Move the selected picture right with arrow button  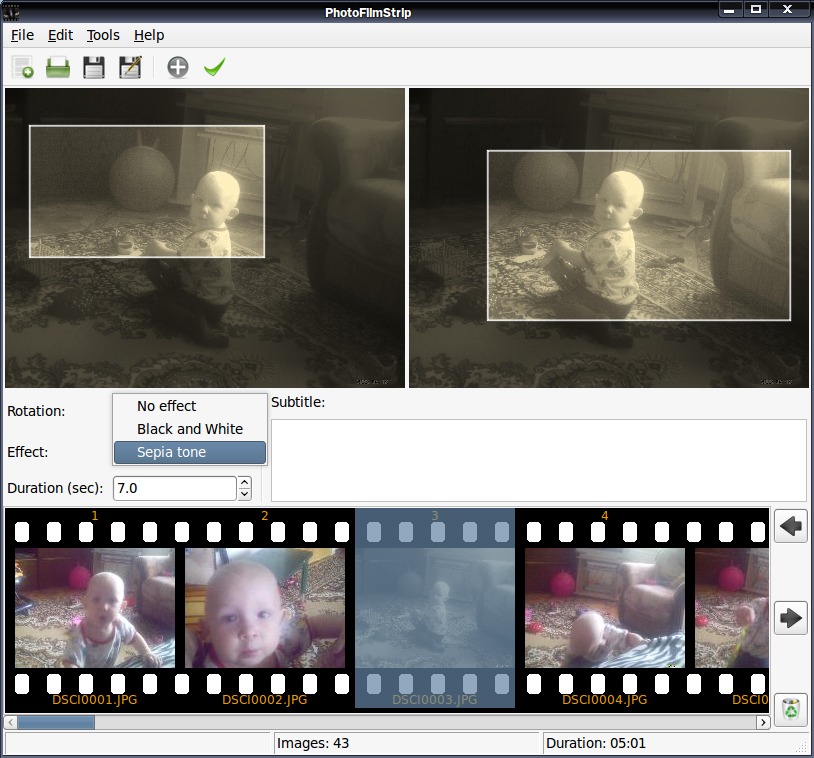point(790,618)
